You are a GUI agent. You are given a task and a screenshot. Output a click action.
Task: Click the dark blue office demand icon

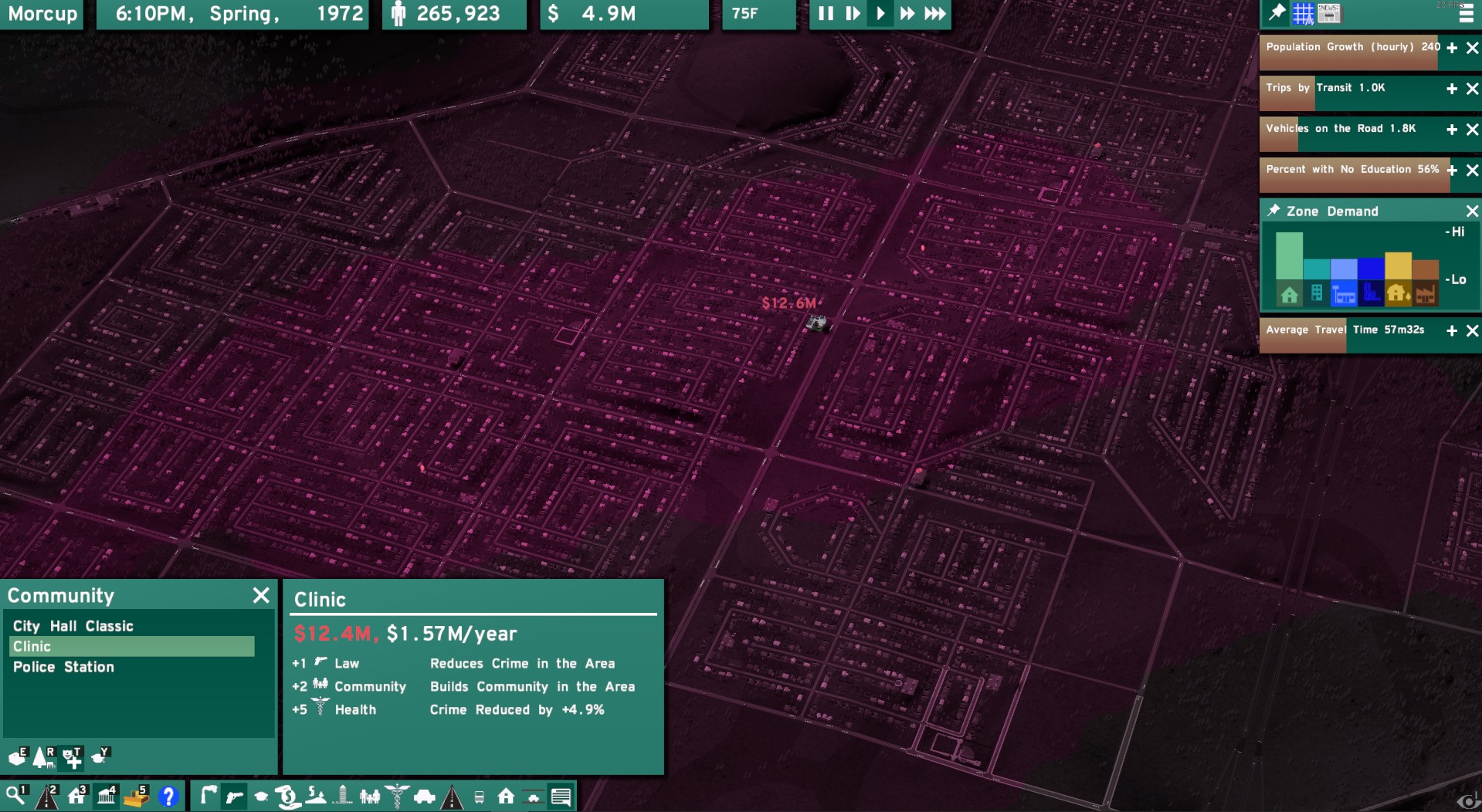pyautogui.click(x=1371, y=293)
